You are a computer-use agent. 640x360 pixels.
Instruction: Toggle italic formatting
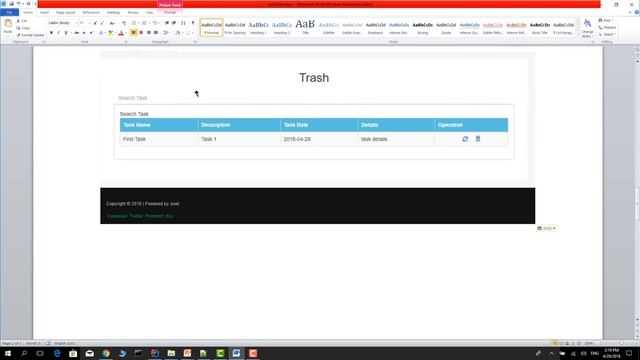[58, 33]
